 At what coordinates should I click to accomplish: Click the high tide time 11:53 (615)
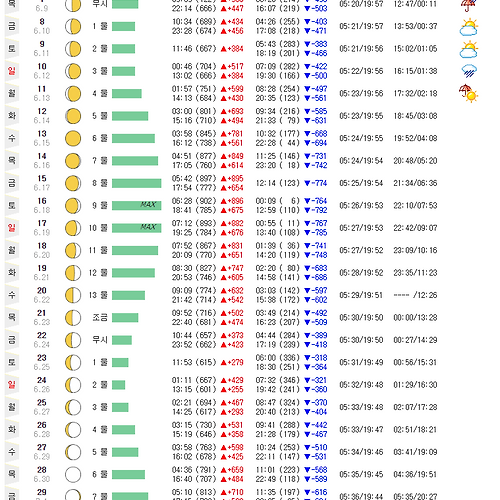click(x=194, y=362)
